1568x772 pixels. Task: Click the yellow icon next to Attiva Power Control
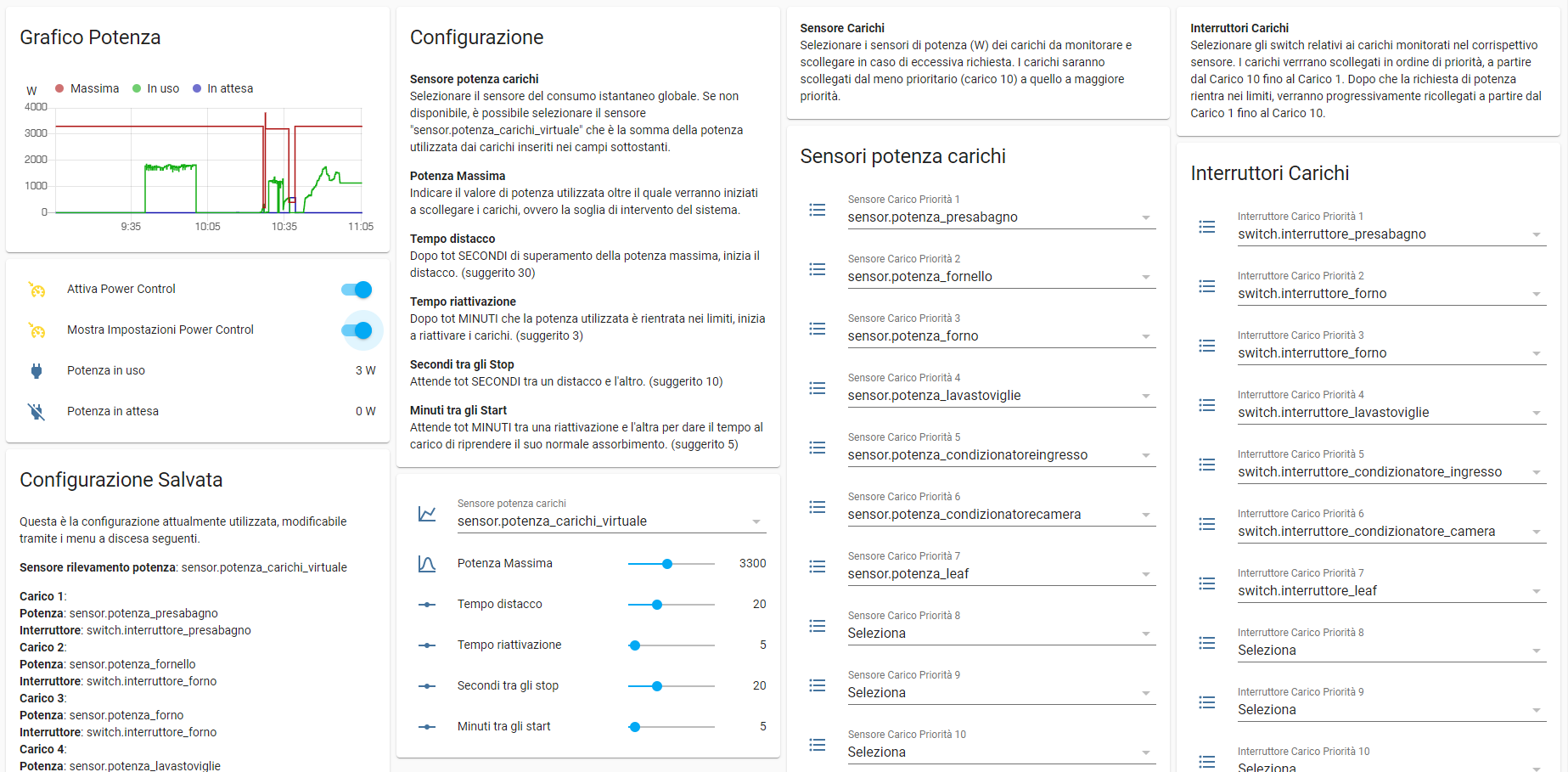[x=37, y=289]
